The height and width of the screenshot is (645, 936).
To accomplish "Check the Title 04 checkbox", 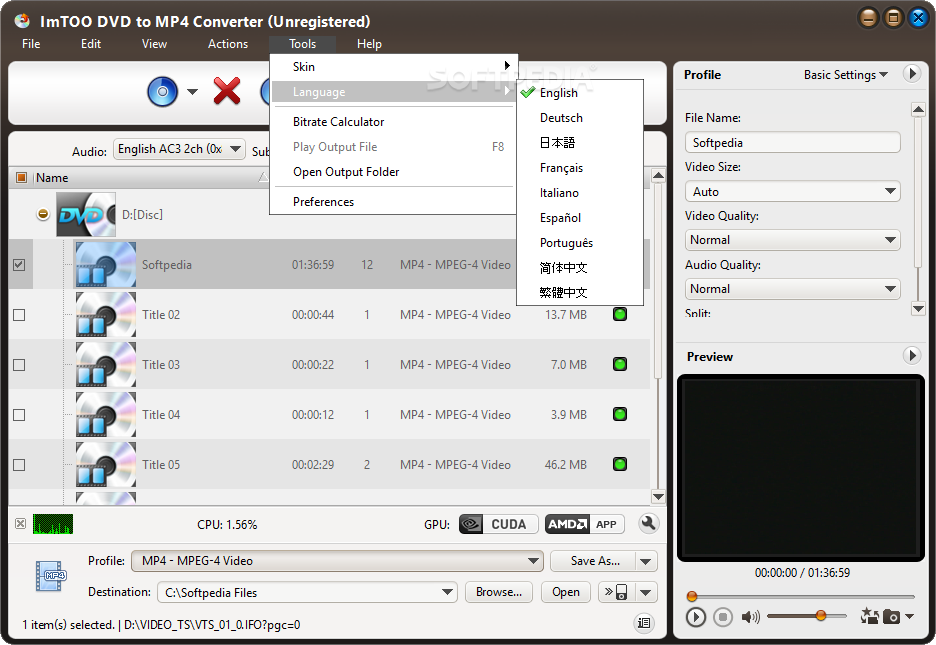I will (x=19, y=415).
